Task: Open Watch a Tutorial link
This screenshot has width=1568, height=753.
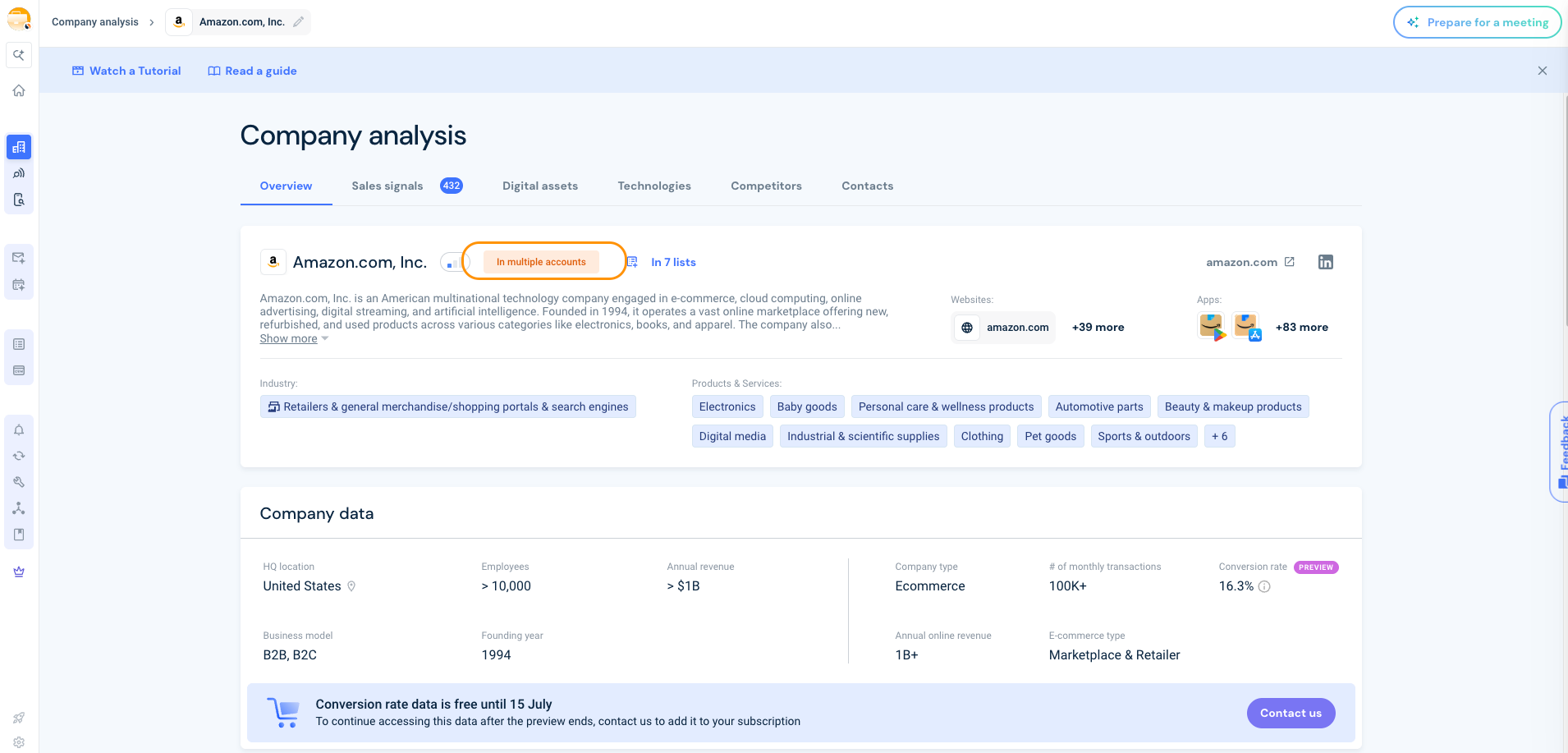Action: click(x=126, y=71)
